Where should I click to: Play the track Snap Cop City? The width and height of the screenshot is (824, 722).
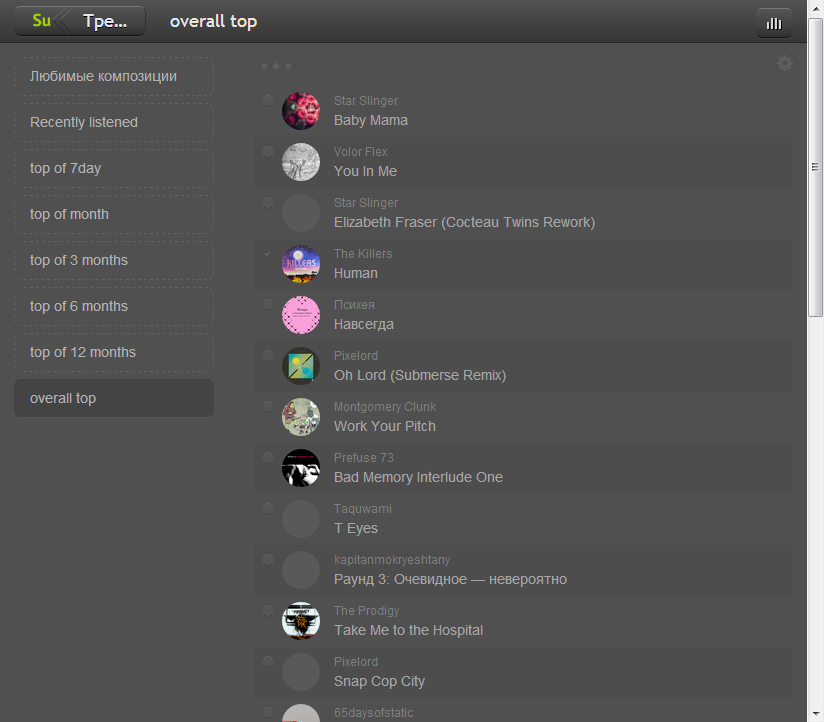tap(379, 681)
